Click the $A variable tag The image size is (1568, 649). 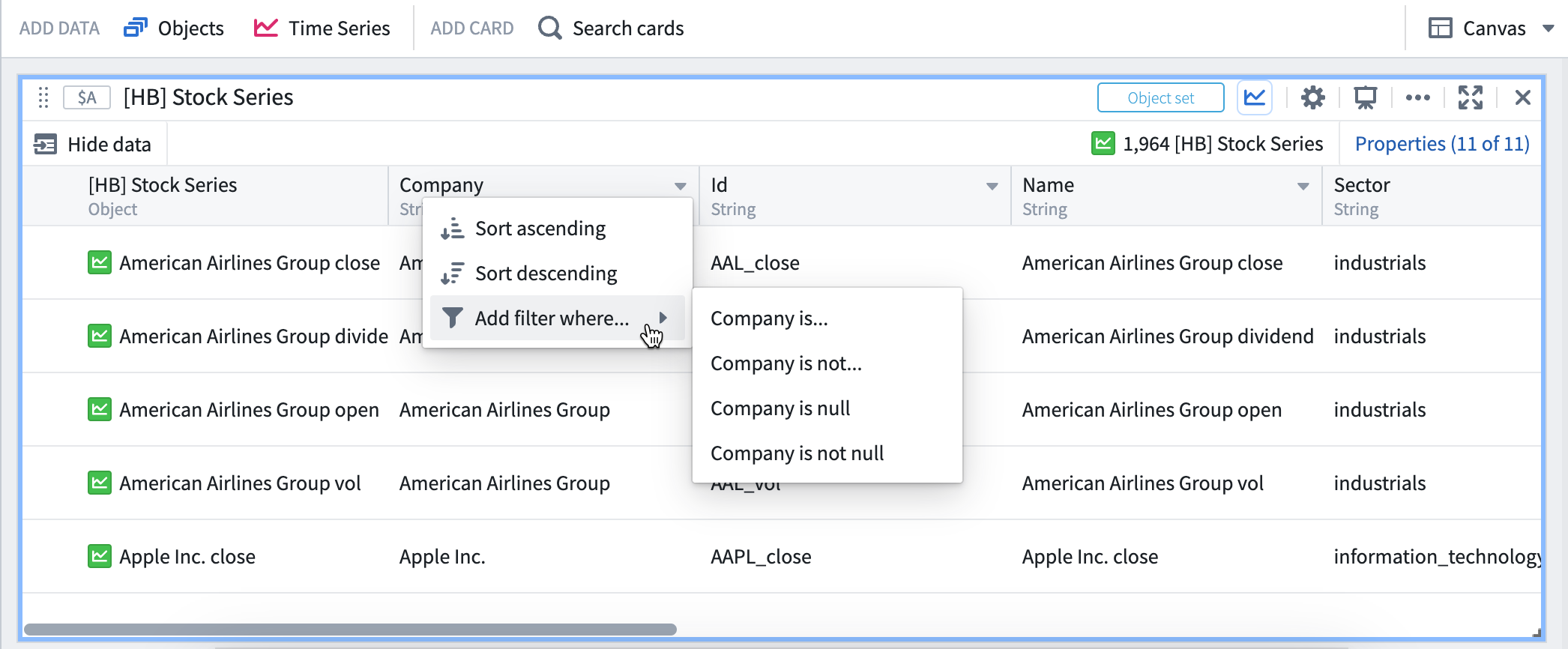click(x=87, y=97)
